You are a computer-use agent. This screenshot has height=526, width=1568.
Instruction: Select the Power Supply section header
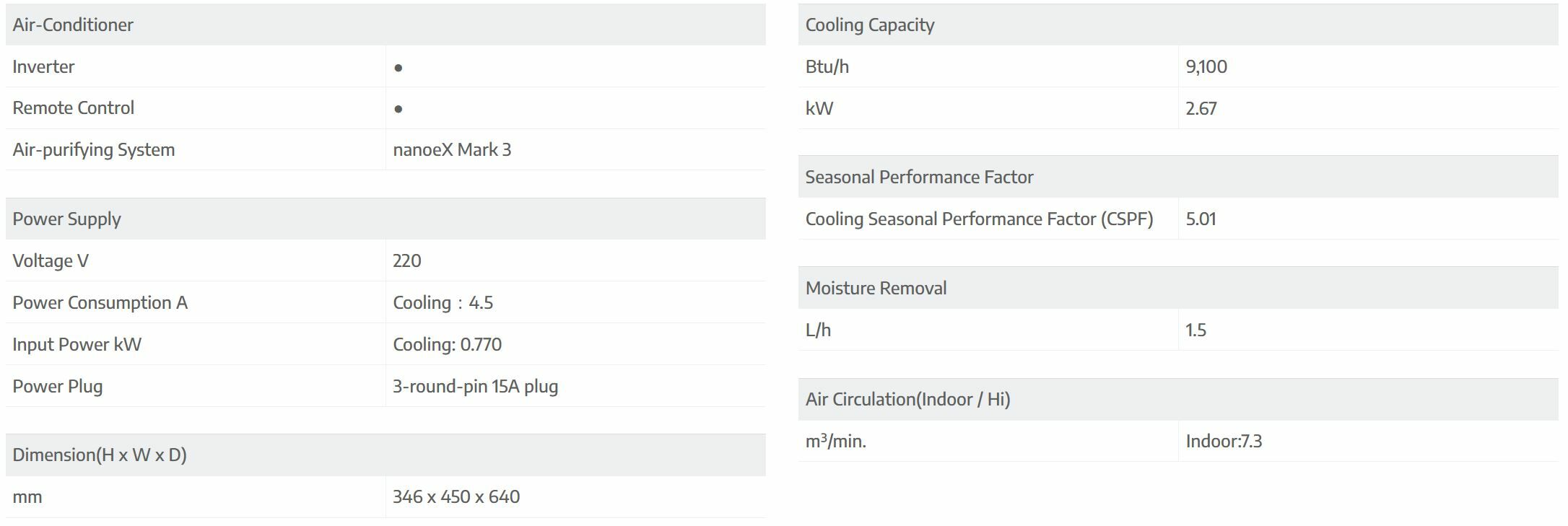coord(66,219)
